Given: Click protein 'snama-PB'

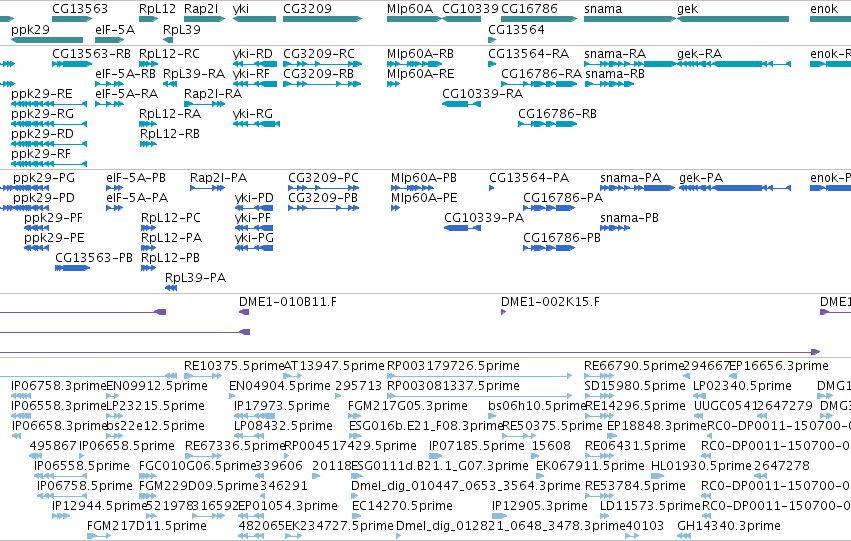Looking at the screenshot, I should pyautogui.click(x=629, y=218).
